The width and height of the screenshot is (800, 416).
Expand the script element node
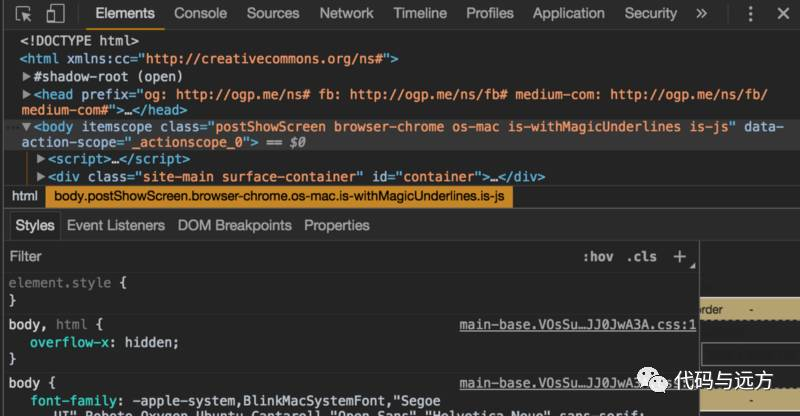tap(41, 159)
